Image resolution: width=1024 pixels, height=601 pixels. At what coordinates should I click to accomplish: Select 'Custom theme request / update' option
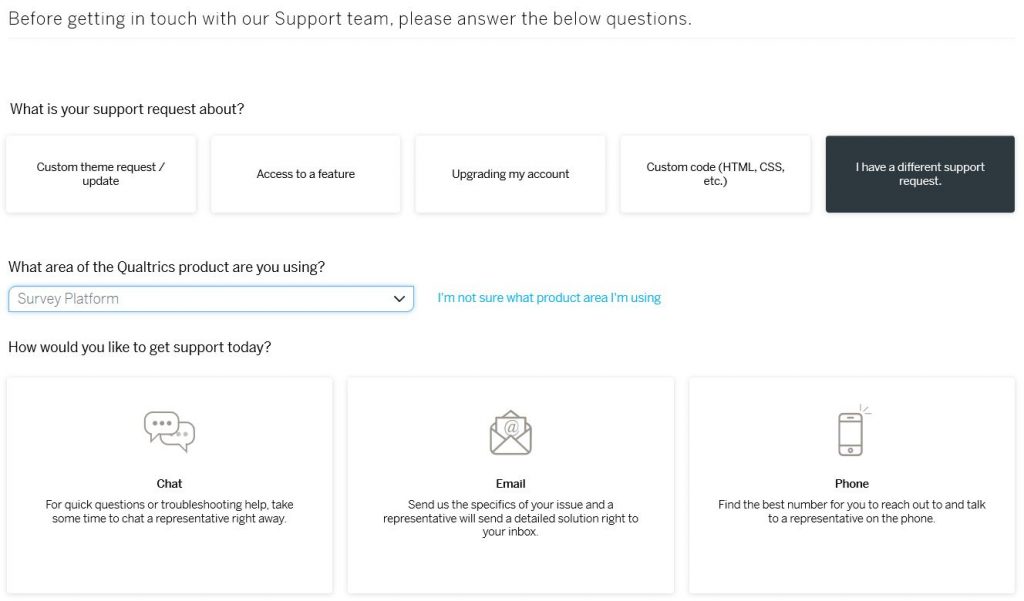(101, 174)
